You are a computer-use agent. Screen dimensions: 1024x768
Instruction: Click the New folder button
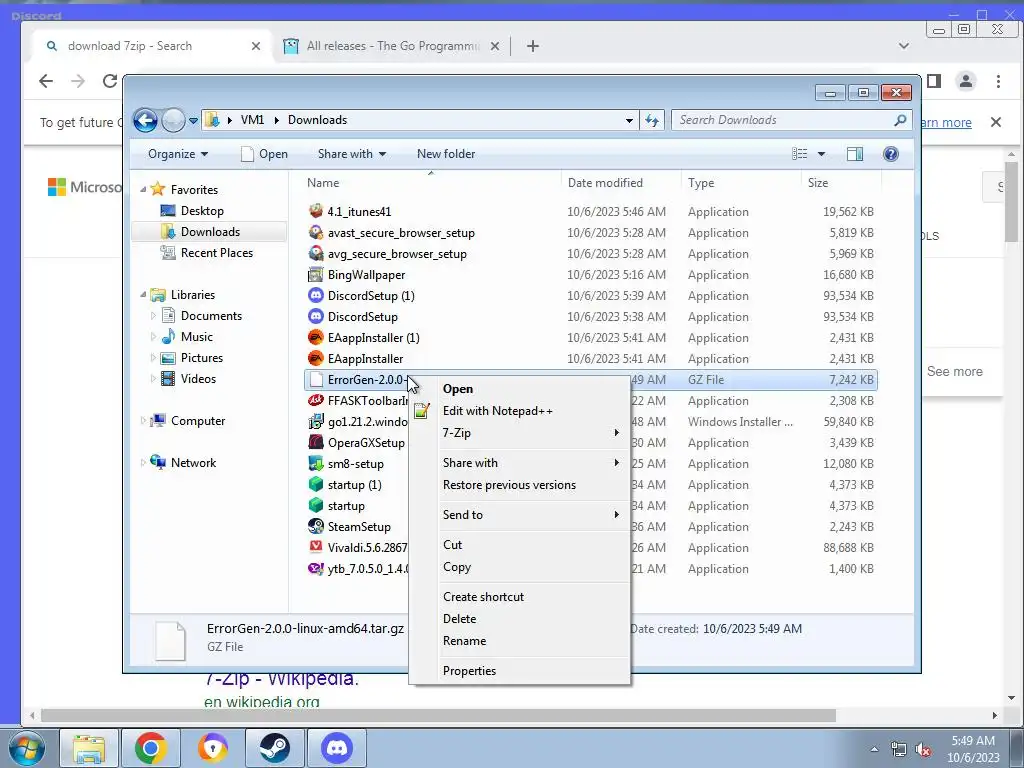click(446, 153)
